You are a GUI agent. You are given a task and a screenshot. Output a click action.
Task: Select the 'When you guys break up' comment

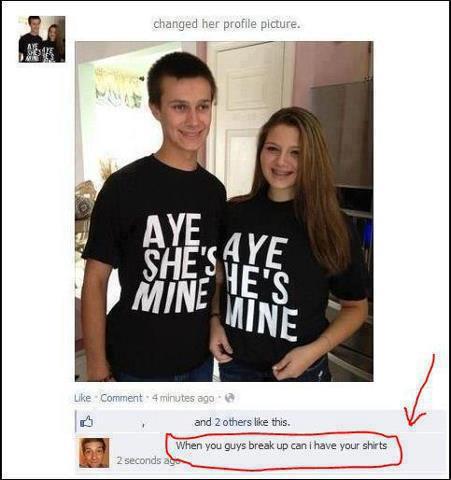tap(281, 445)
